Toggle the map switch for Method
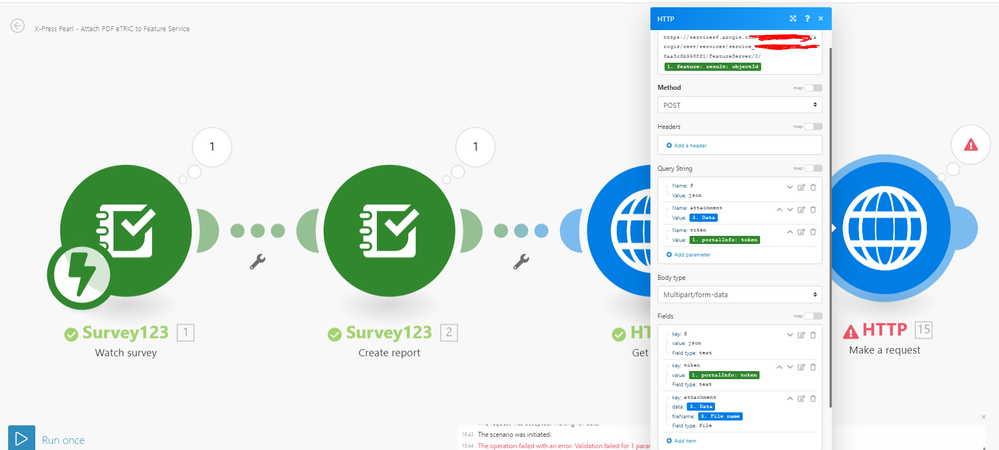The width and height of the screenshot is (999, 450). [x=813, y=87]
